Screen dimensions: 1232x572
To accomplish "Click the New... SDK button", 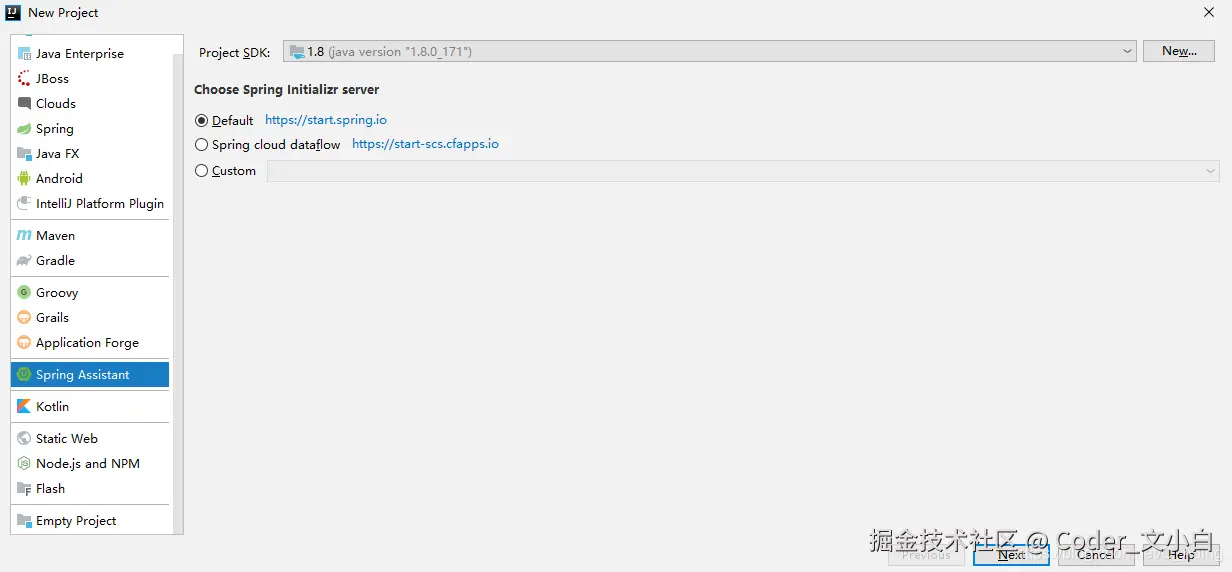I will [x=1180, y=51].
